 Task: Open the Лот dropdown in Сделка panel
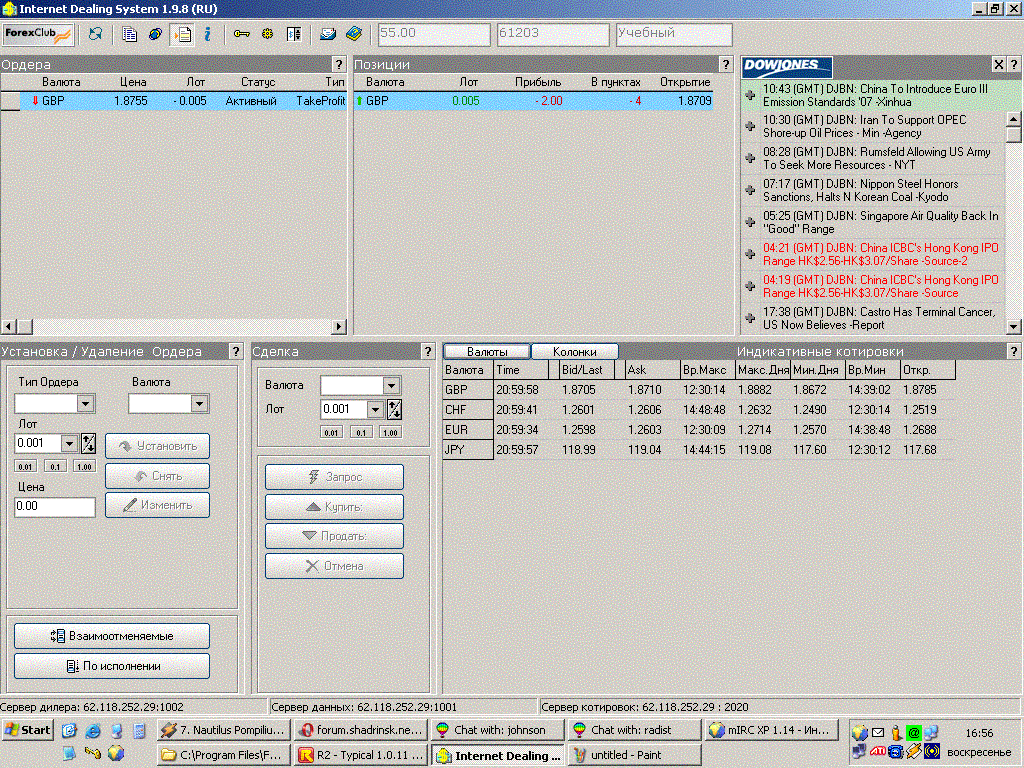[x=375, y=409]
